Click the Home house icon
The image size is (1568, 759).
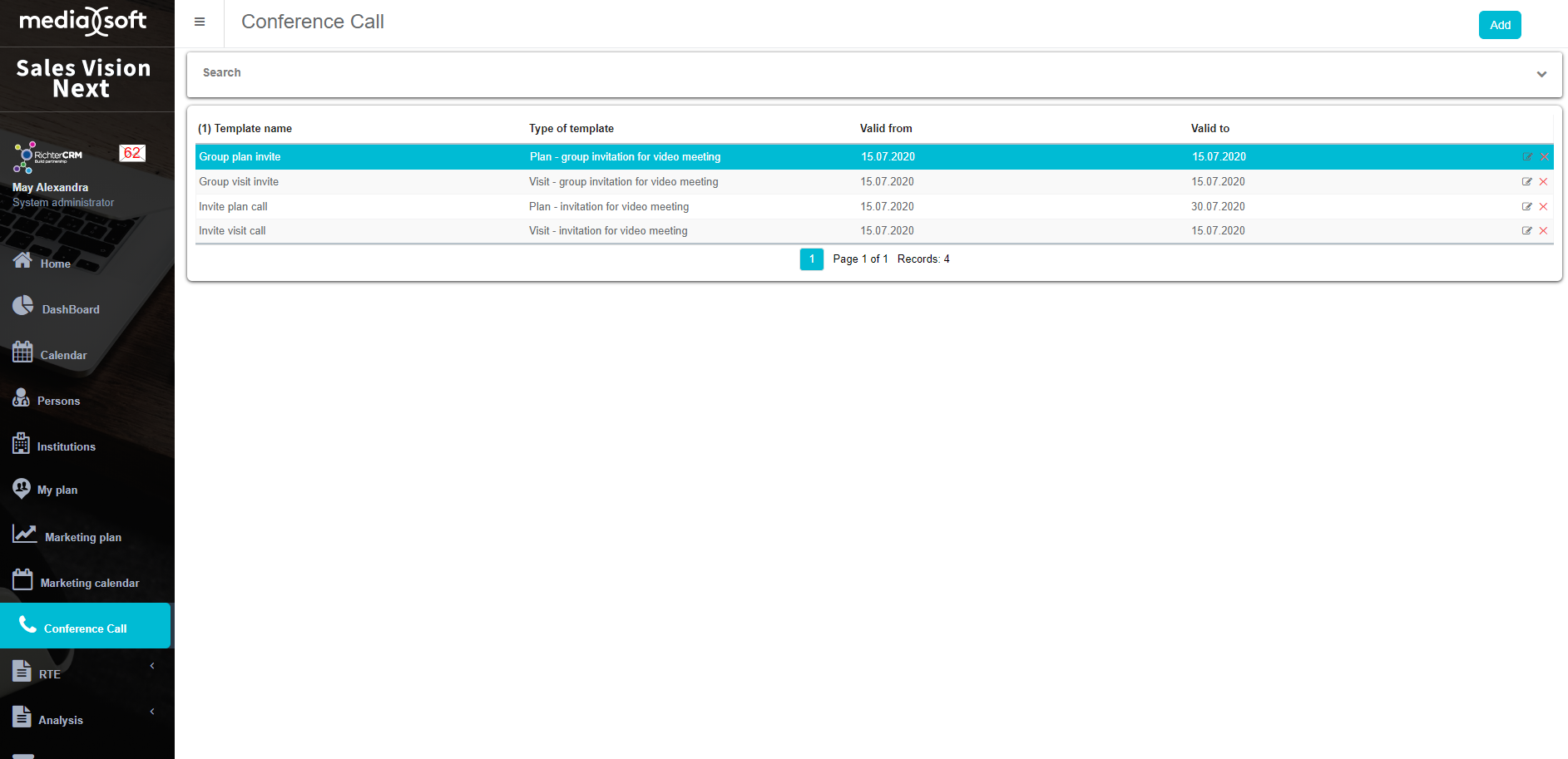pos(22,260)
